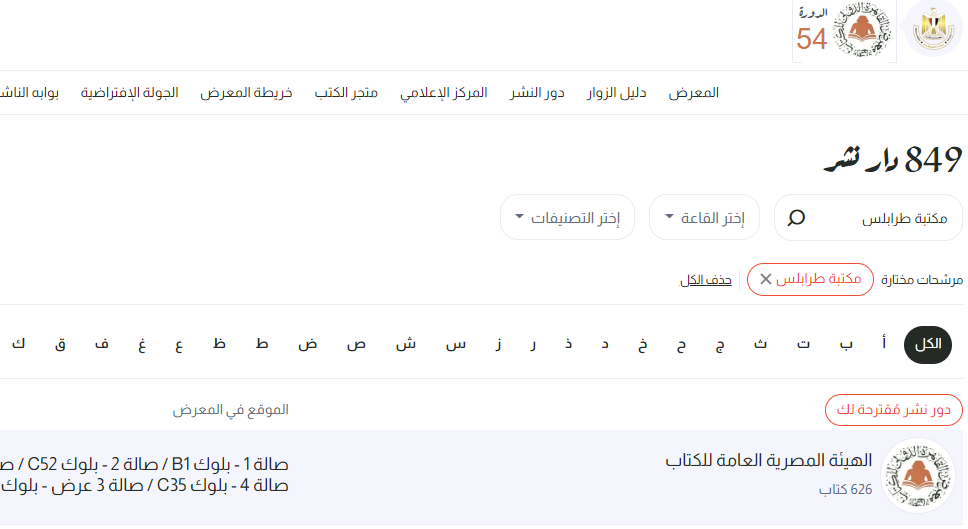Click the search field containing مكتبة طرابلس
The height and width of the screenshot is (529, 968).
point(868,217)
